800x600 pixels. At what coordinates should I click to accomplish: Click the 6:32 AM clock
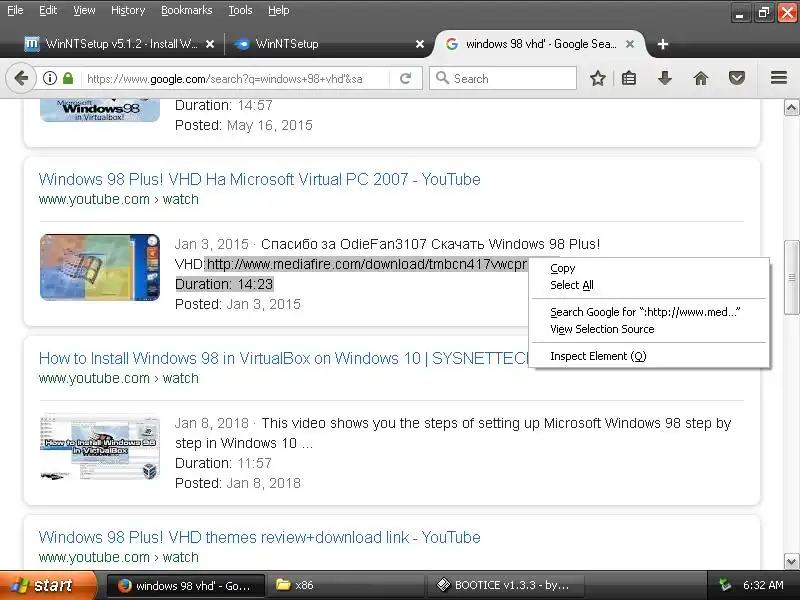pyautogui.click(x=763, y=585)
